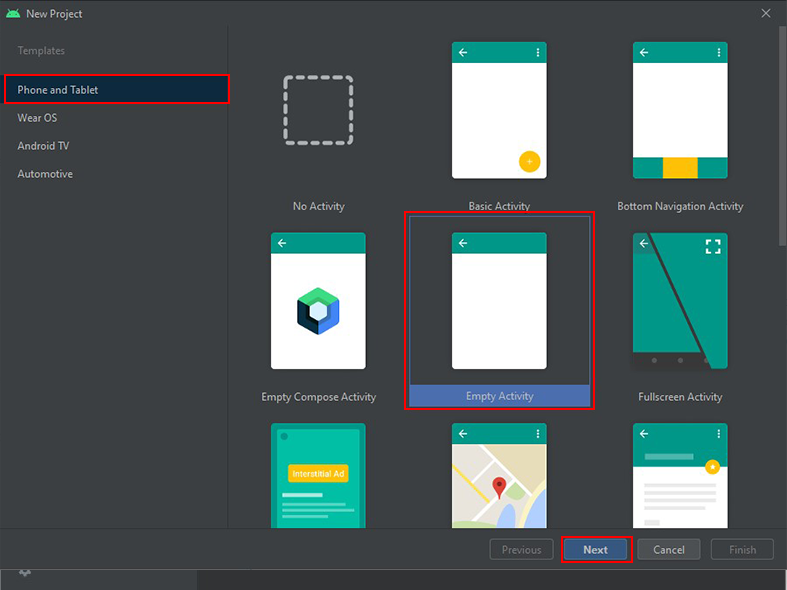The width and height of the screenshot is (787, 590).
Task: Select the Phone and Tablet category
Action: pos(116,89)
